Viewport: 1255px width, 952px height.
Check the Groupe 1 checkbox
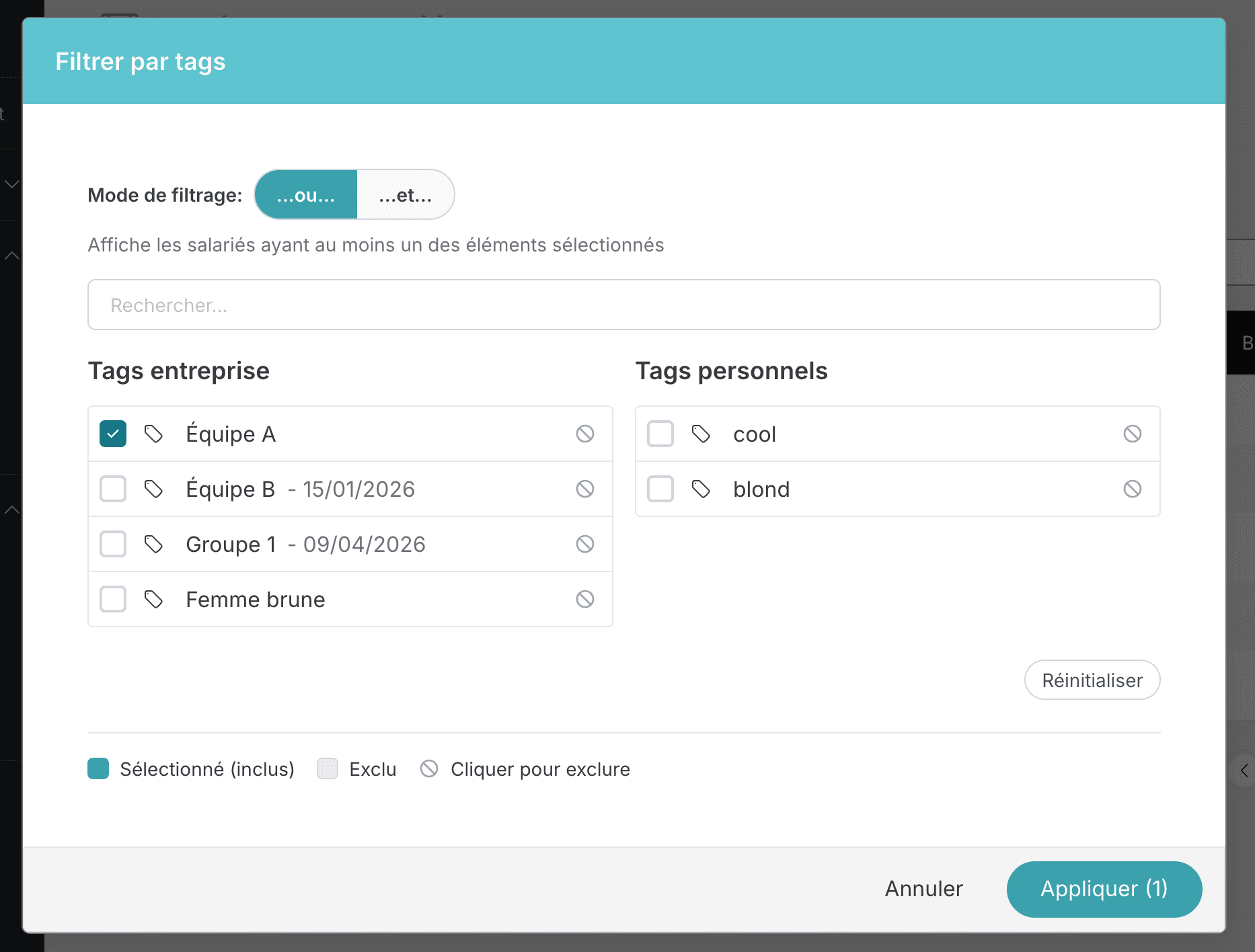(x=113, y=544)
